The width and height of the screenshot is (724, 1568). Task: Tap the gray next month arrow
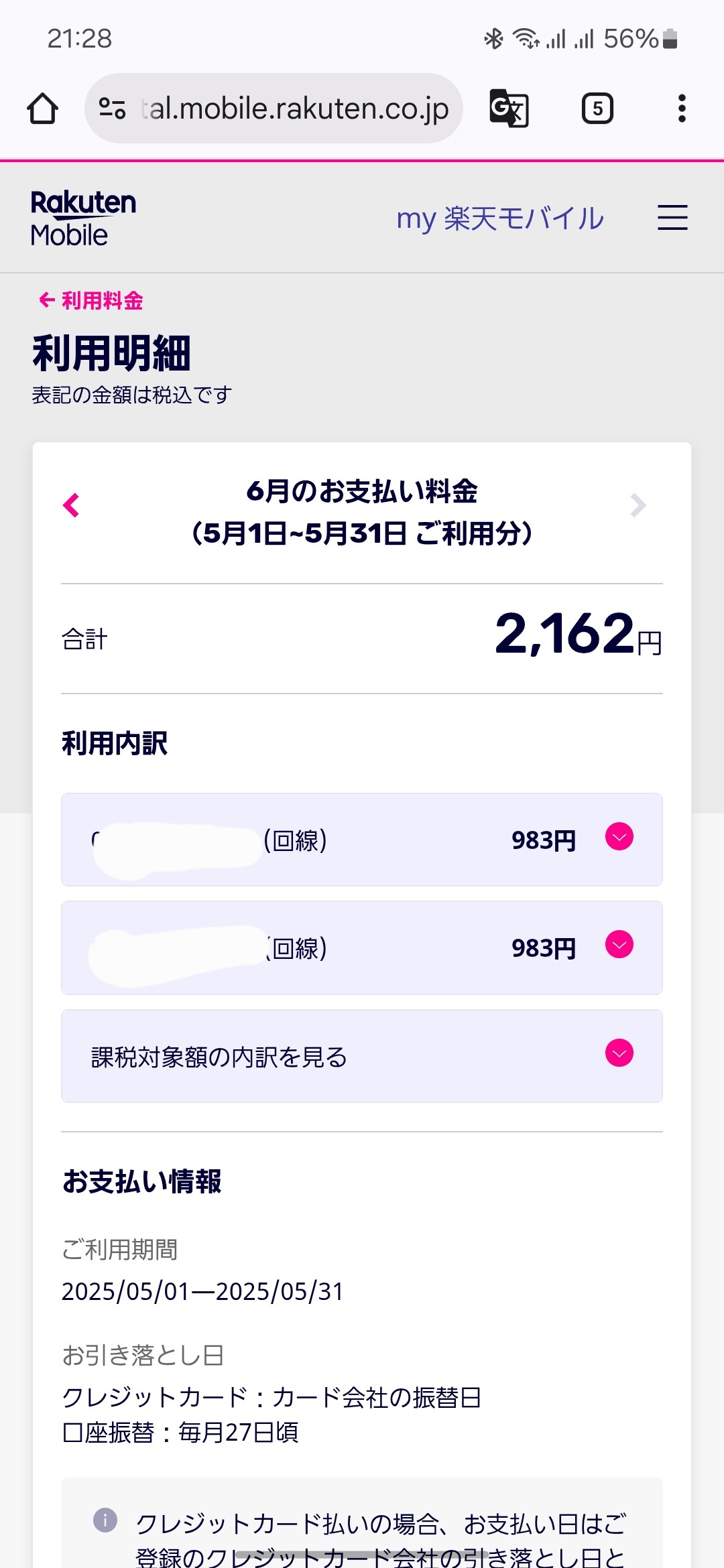click(638, 505)
